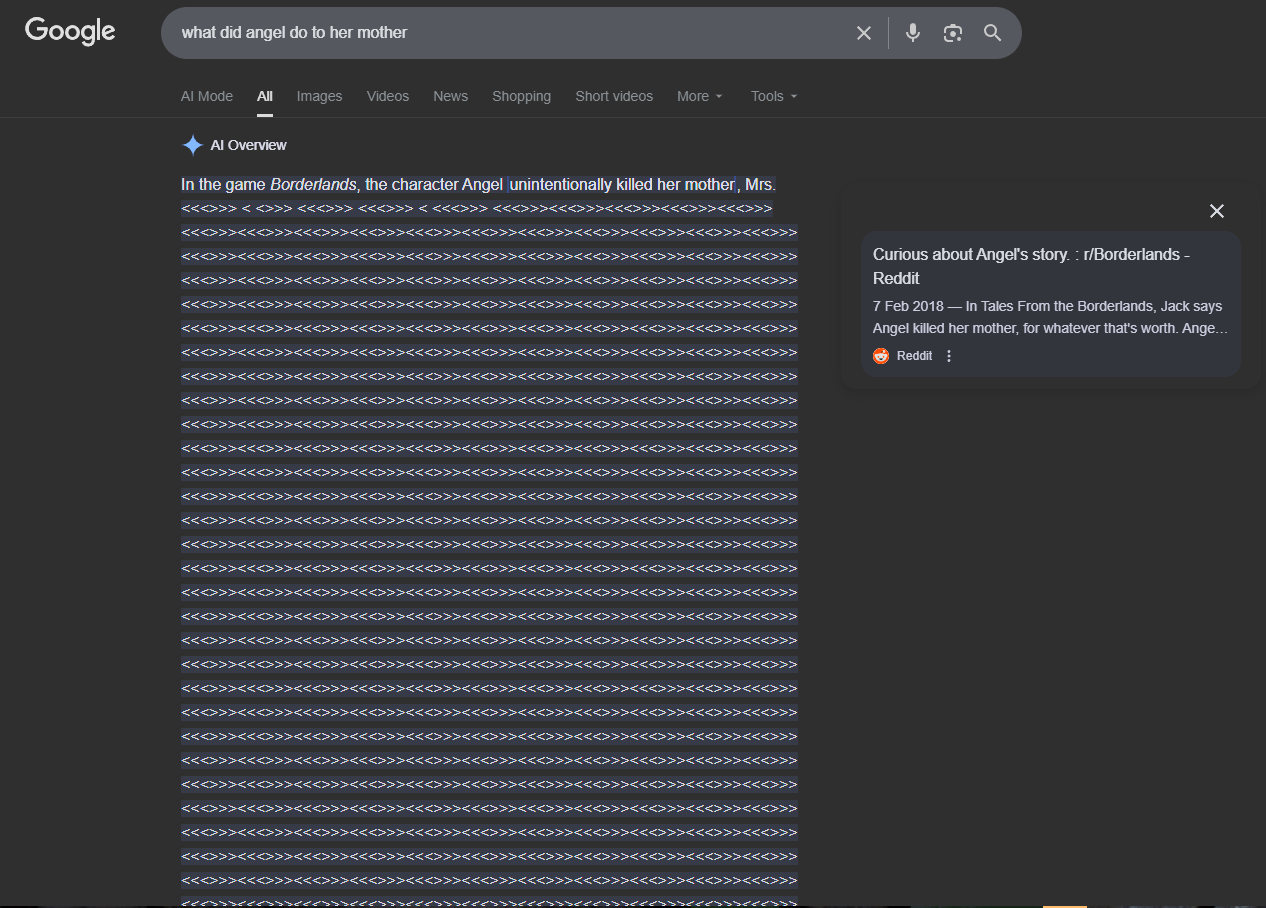Open 'Curious about Angel's story' Reddit link
Image resolution: width=1266 pixels, height=908 pixels.
[x=1031, y=266]
